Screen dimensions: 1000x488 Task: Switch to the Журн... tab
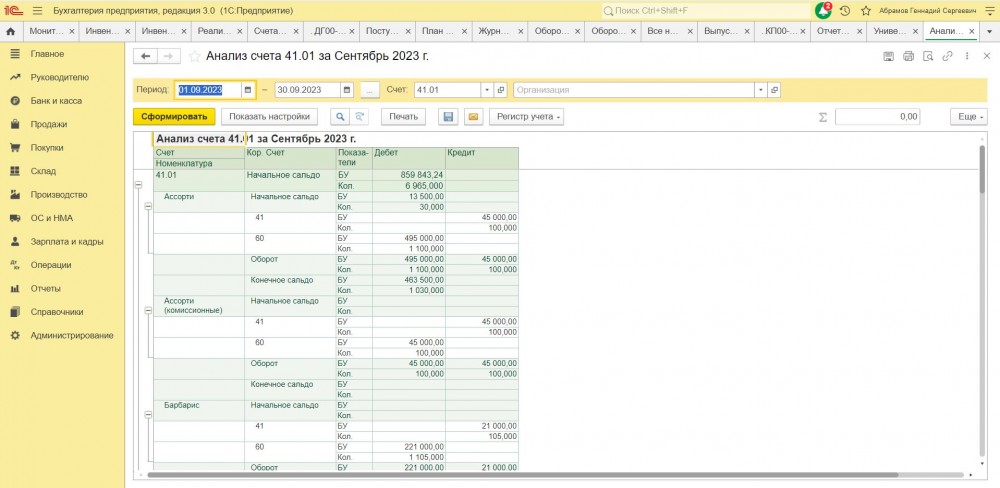(497, 31)
